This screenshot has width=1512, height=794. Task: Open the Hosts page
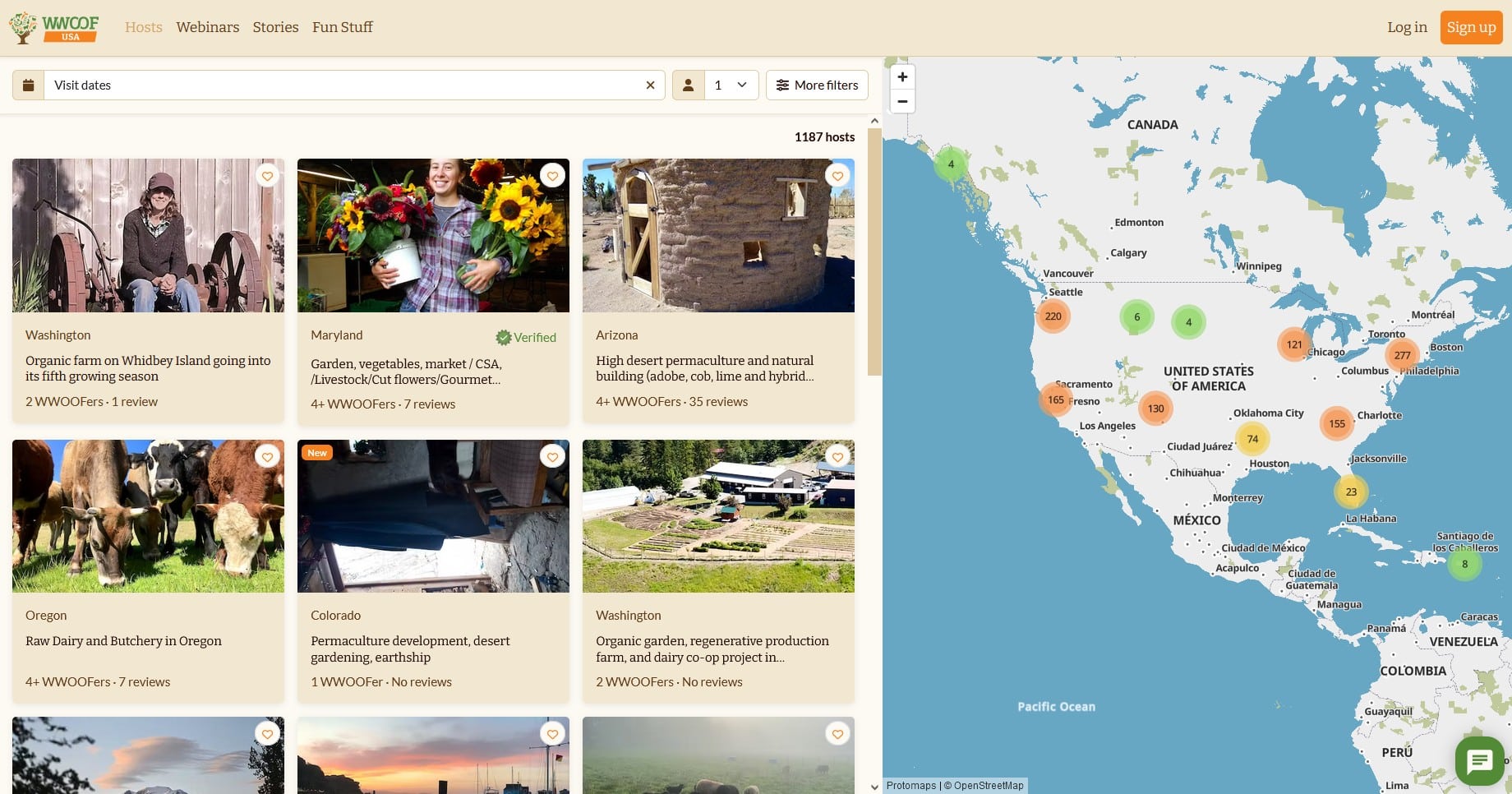click(x=144, y=27)
